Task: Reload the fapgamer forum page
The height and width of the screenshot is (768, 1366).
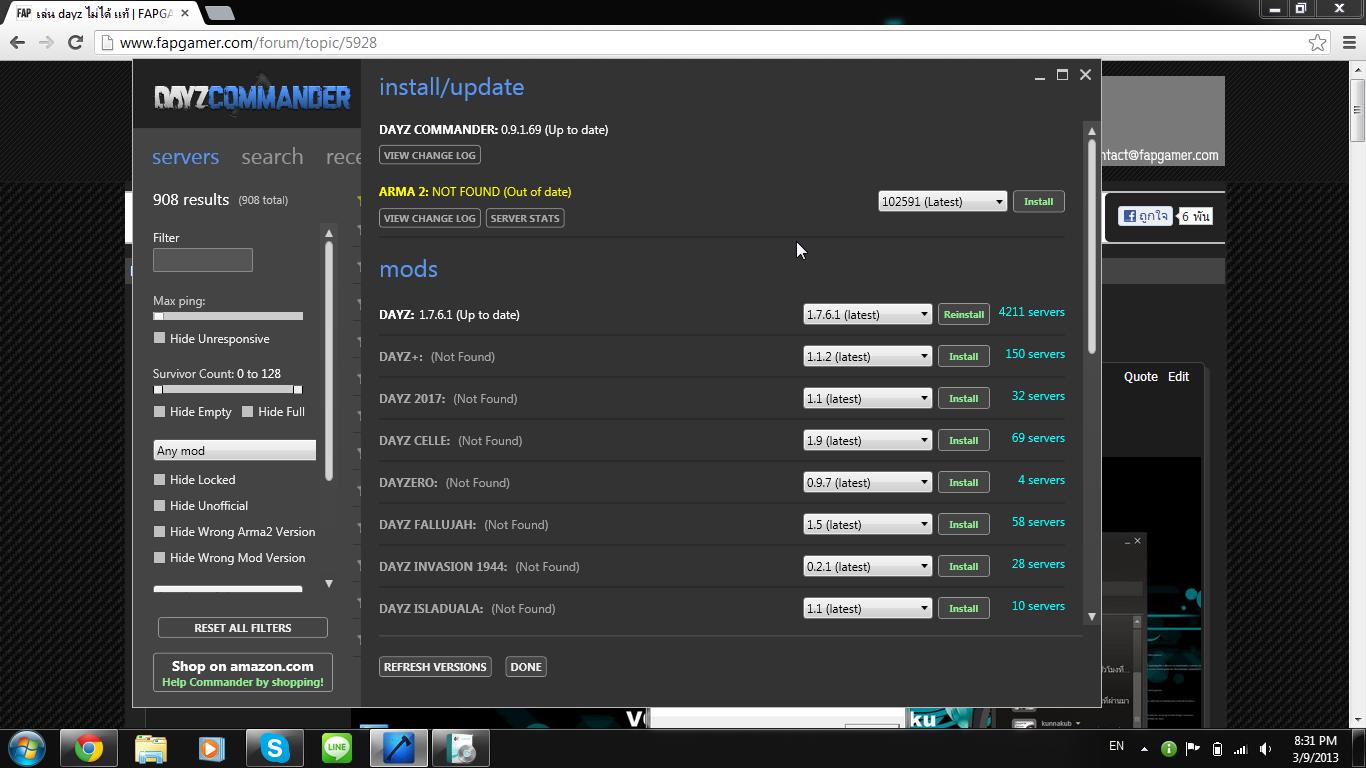Action: (75, 42)
